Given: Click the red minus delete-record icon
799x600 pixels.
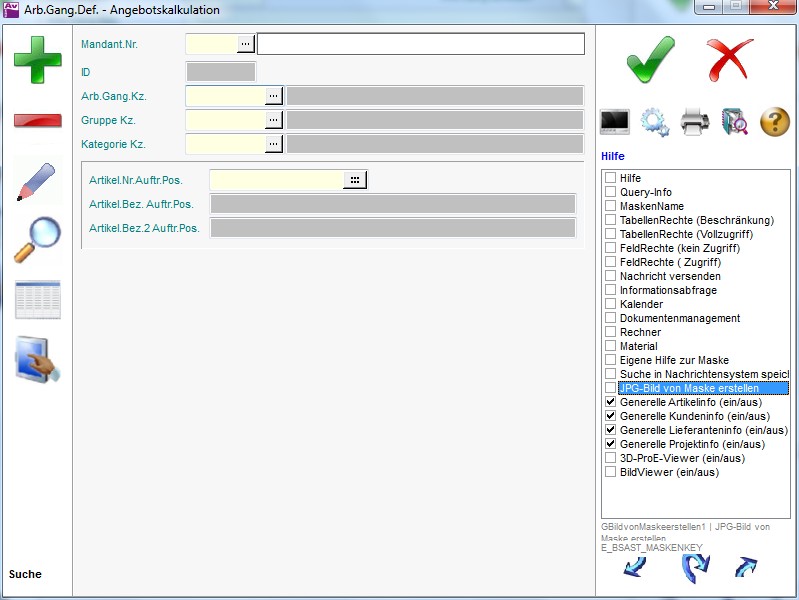Looking at the screenshot, I should click(37, 121).
